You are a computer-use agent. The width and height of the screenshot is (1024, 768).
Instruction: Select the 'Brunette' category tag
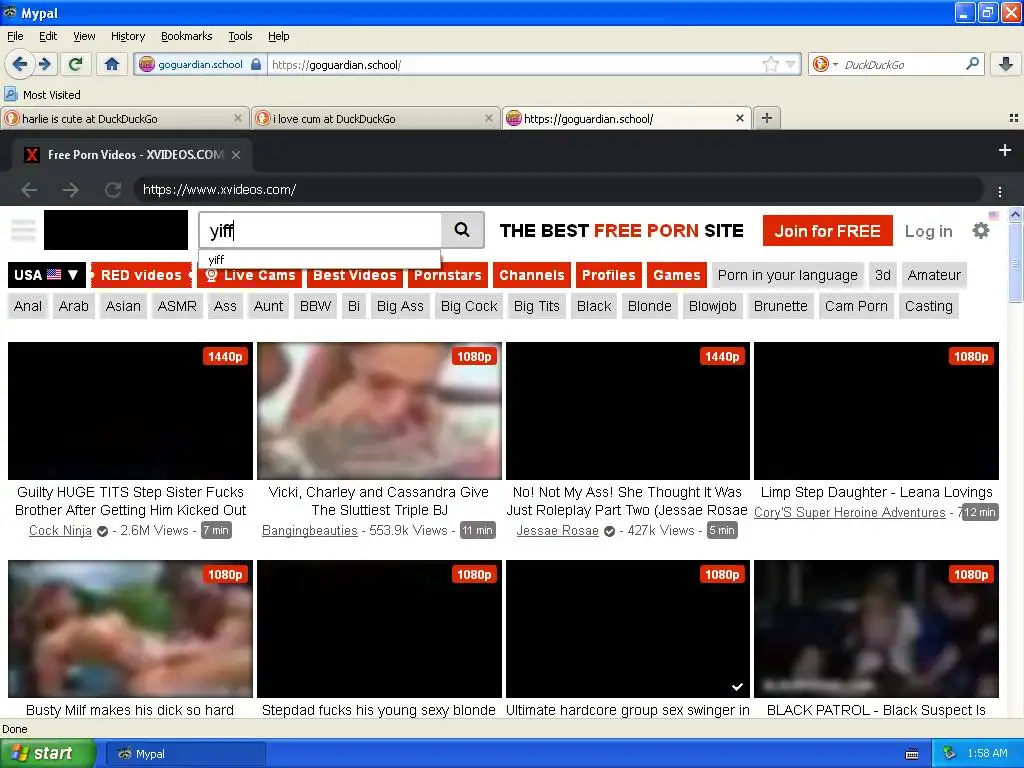[780, 306]
